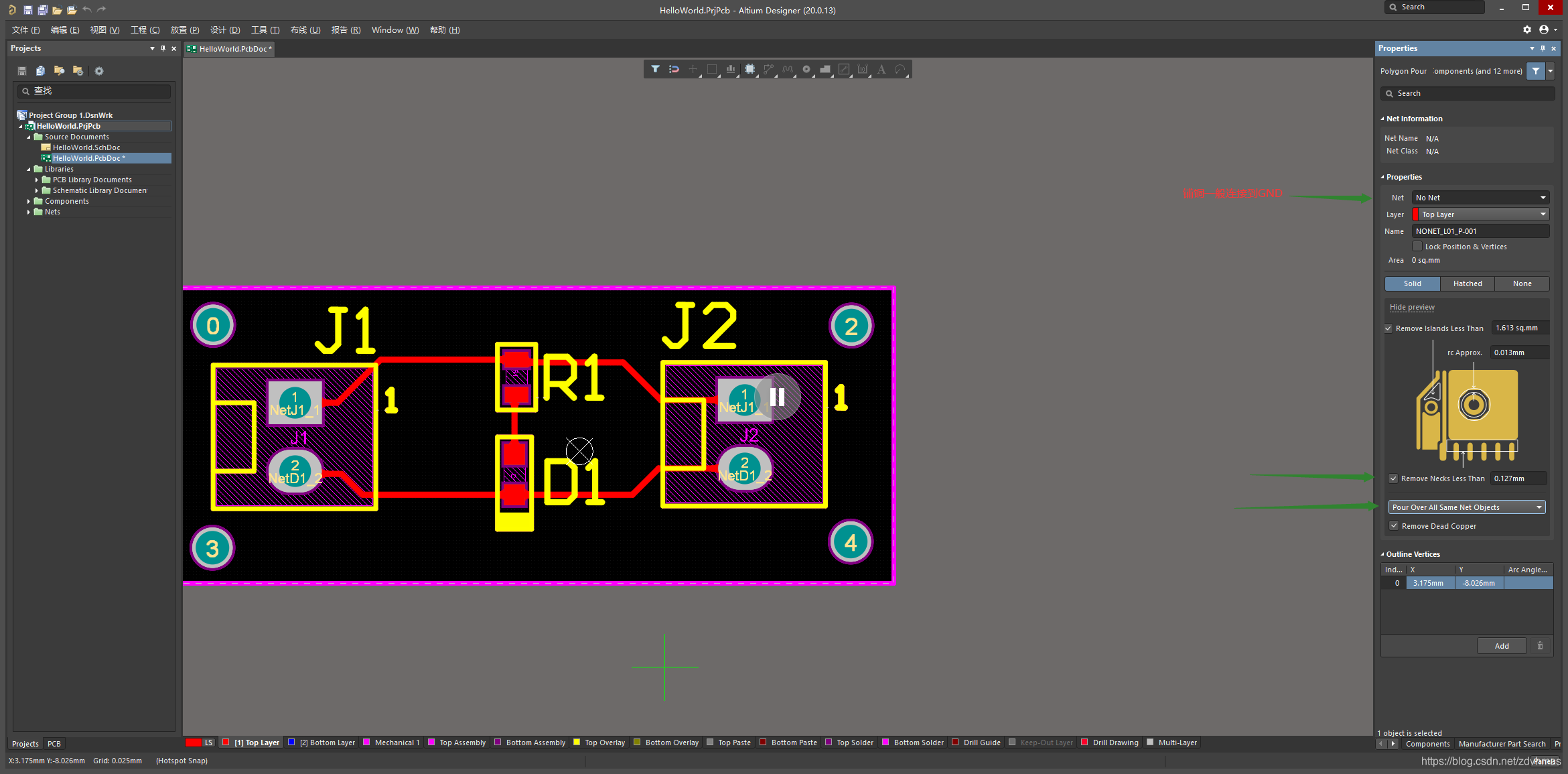This screenshot has width=1568, height=774.
Task: Open Projects panel settings gear
Action: tap(99, 71)
